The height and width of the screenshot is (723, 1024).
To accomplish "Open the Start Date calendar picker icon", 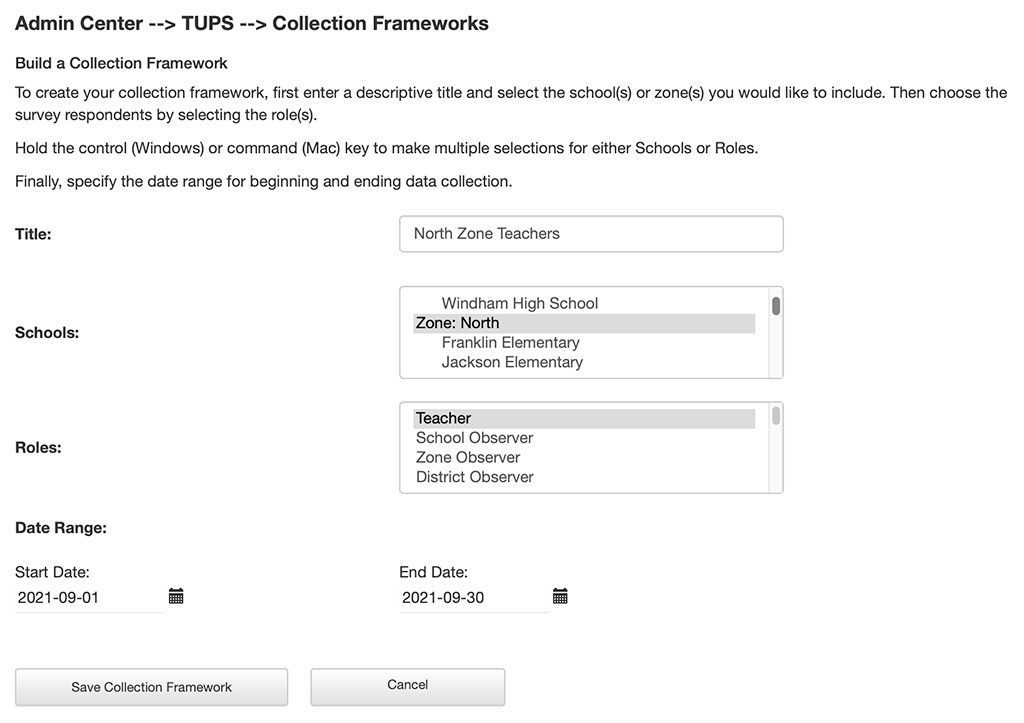I will 176,596.
